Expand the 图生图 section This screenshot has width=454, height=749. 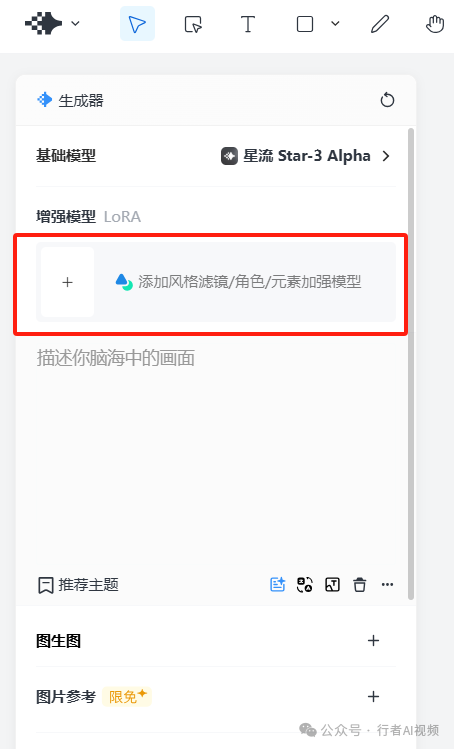click(373, 641)
